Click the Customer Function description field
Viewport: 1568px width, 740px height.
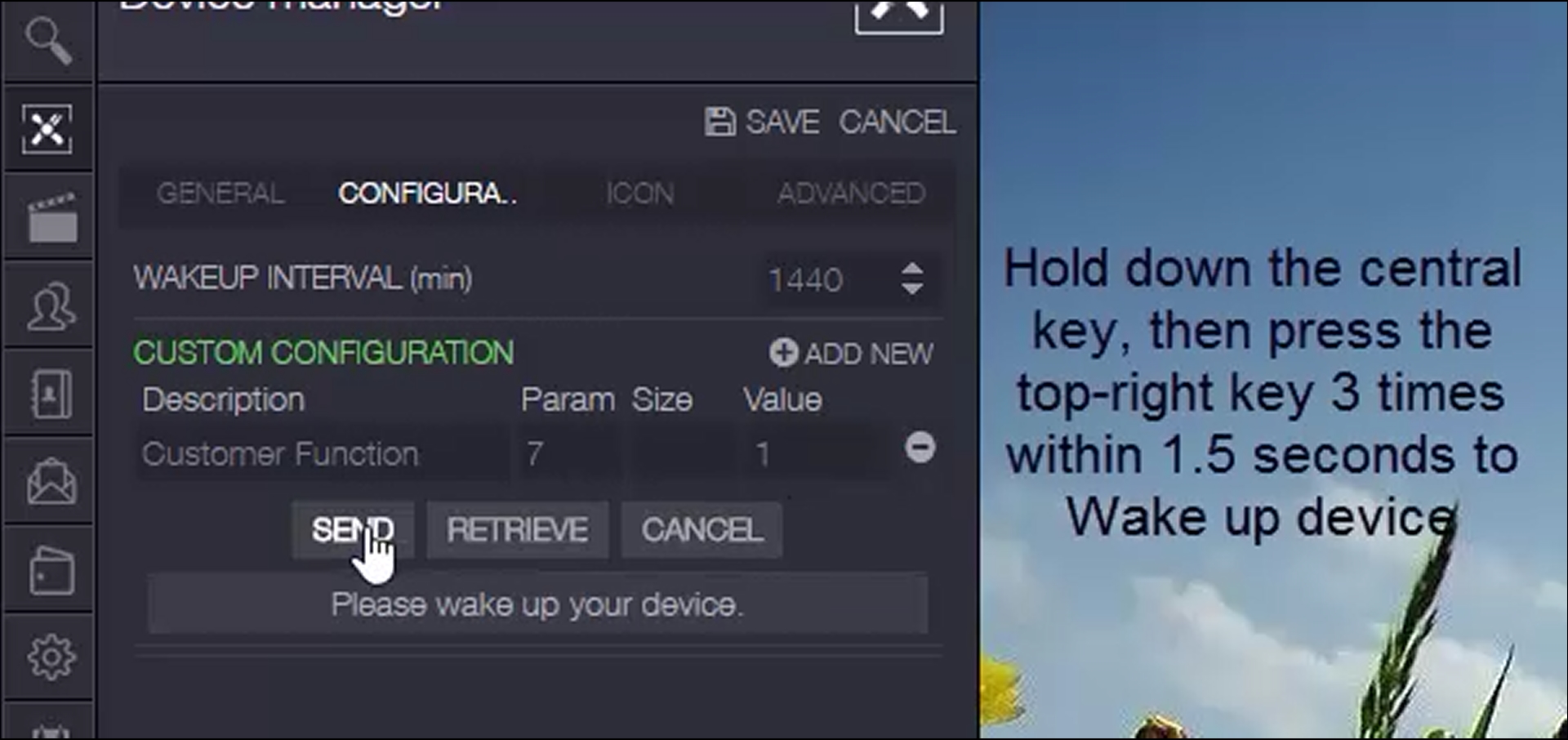[323, 453]
